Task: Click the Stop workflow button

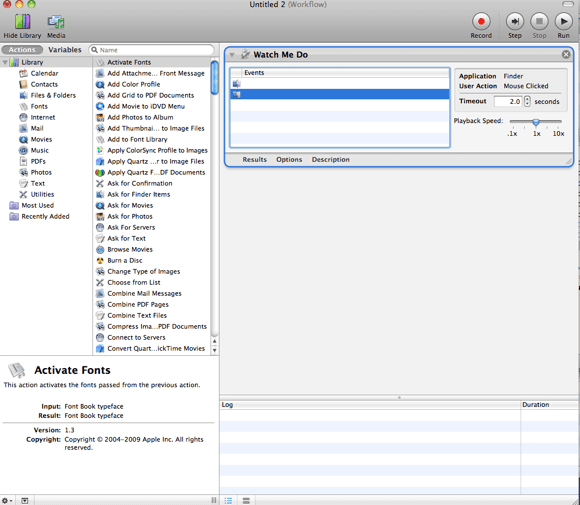Action: click(539, 21)
